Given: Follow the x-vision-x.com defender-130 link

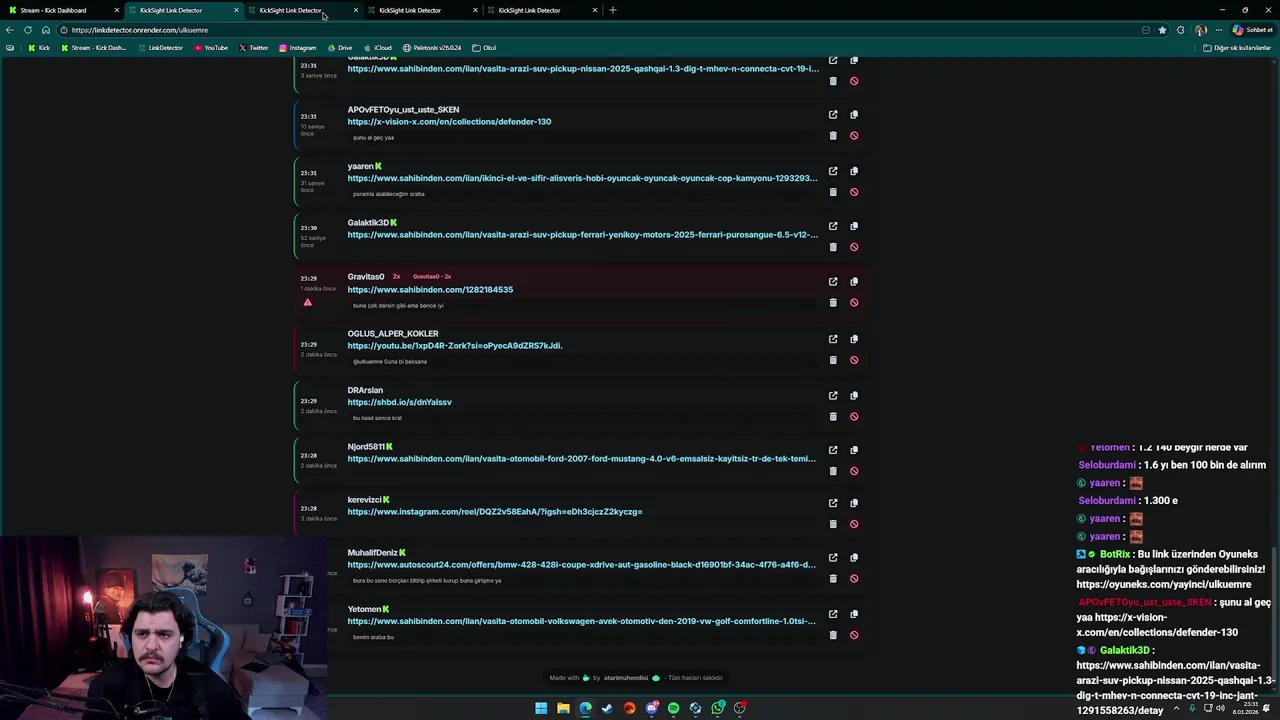Looking at the screenshot, I should (449, 122).
